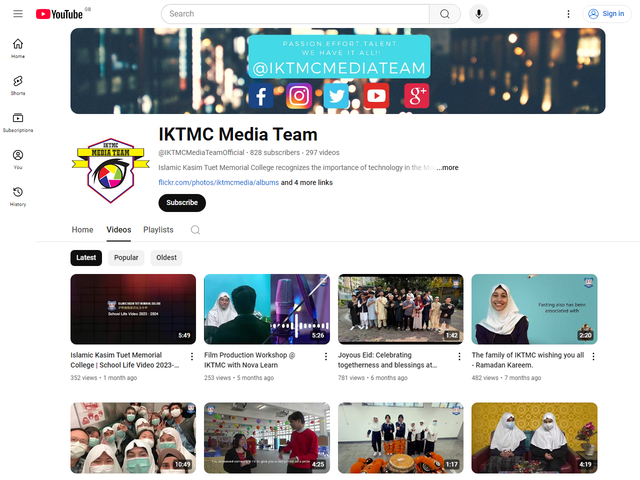Open History in sidebar

(18, 195)
